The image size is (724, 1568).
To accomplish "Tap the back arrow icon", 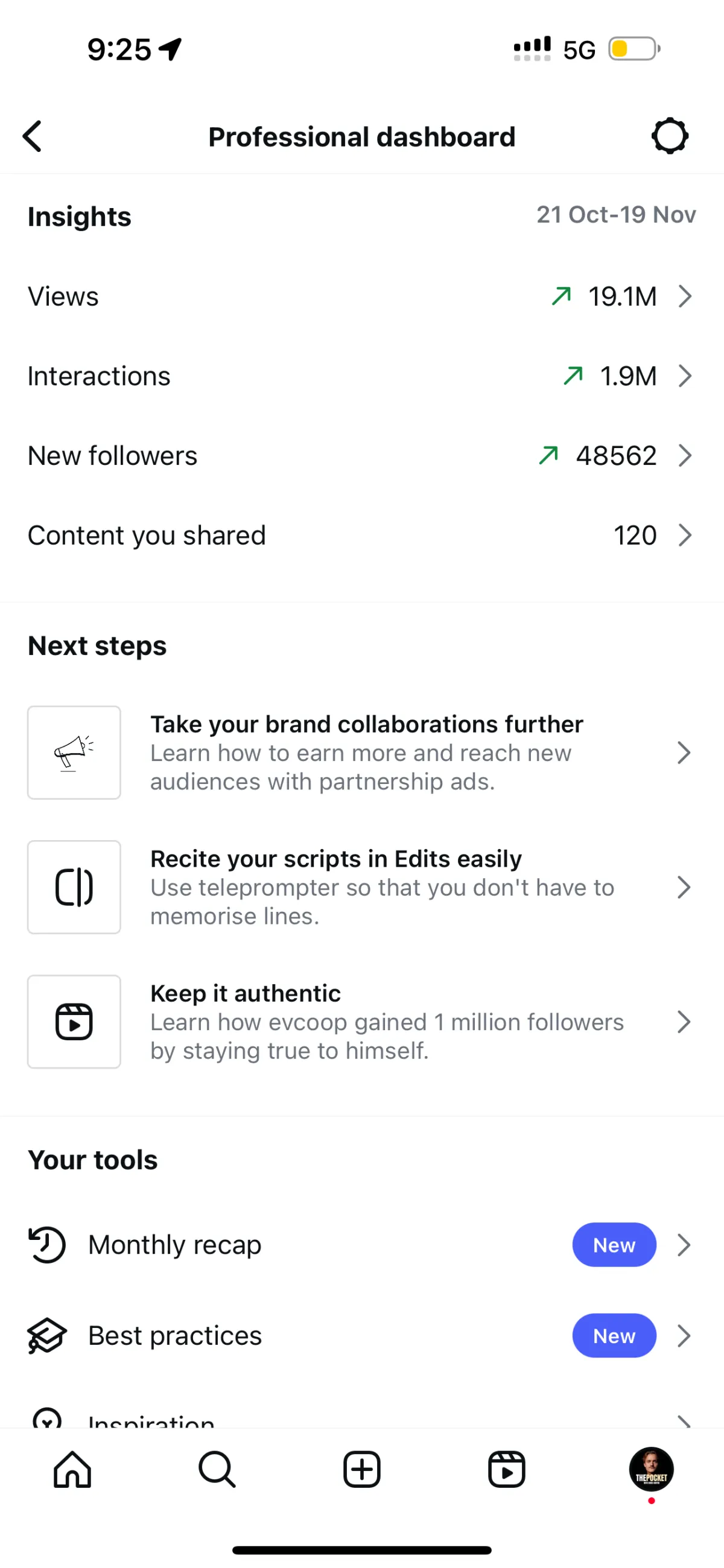I will (33, 136).
